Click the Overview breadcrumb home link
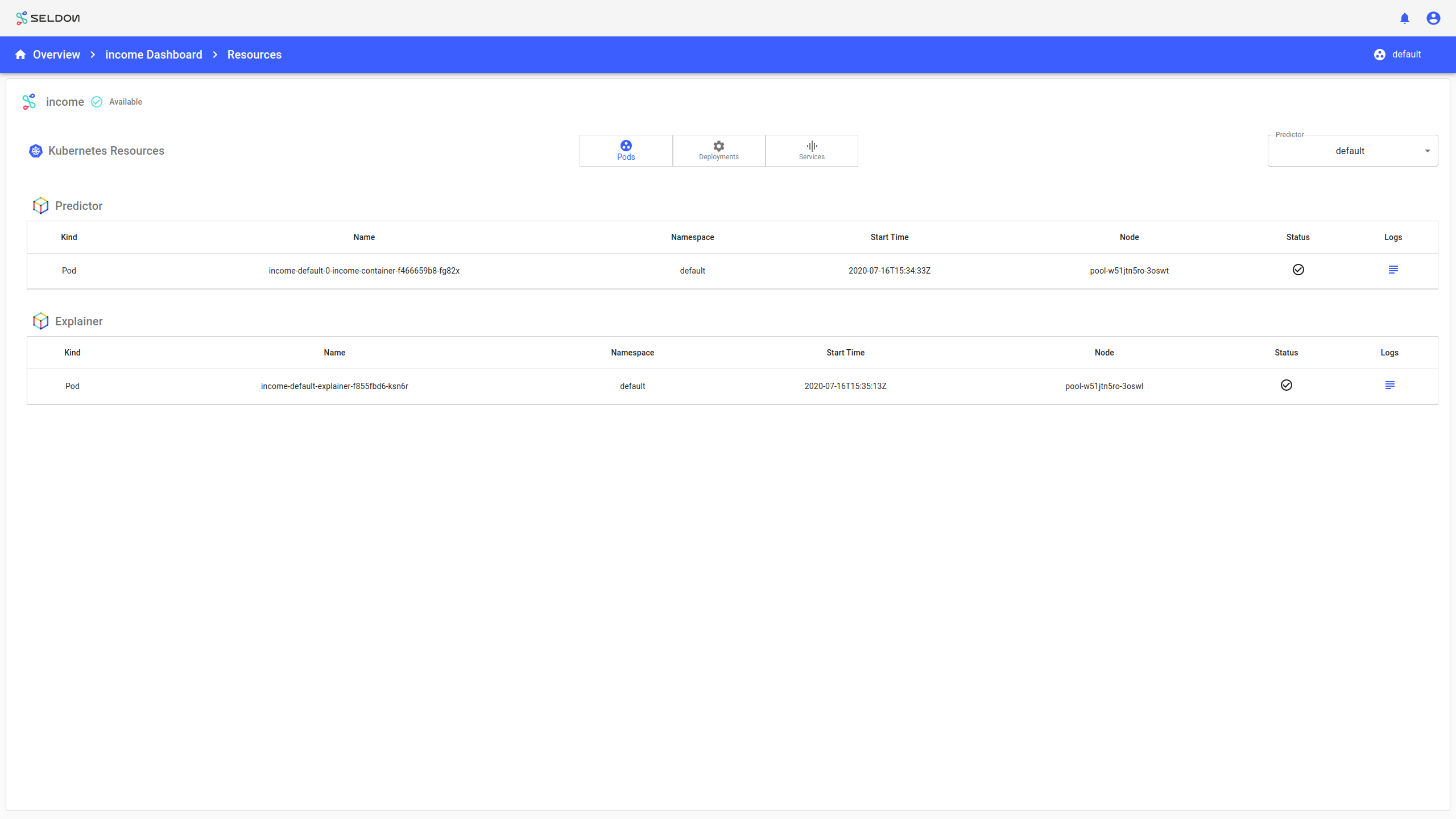Viewport: 1456px width, 819px height. coord(47,55)
